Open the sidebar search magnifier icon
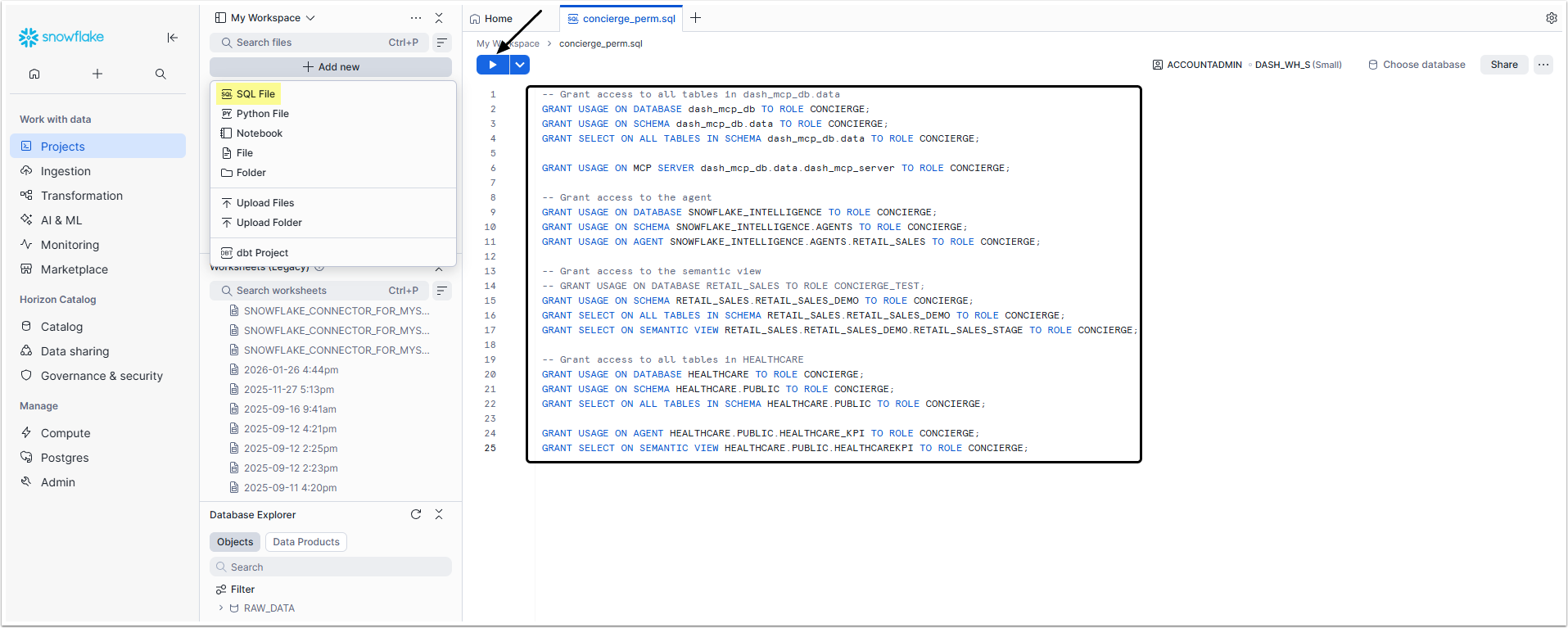Viewport: 1568px width, 628px height. coord(160,74)
